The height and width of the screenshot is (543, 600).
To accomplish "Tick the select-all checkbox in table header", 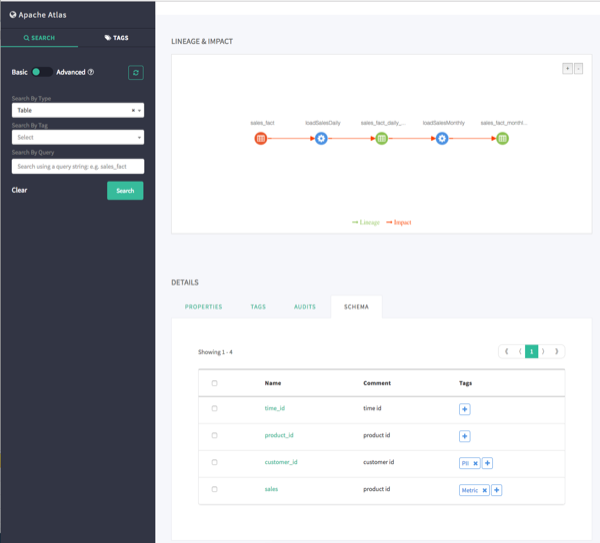I will 214,383.
